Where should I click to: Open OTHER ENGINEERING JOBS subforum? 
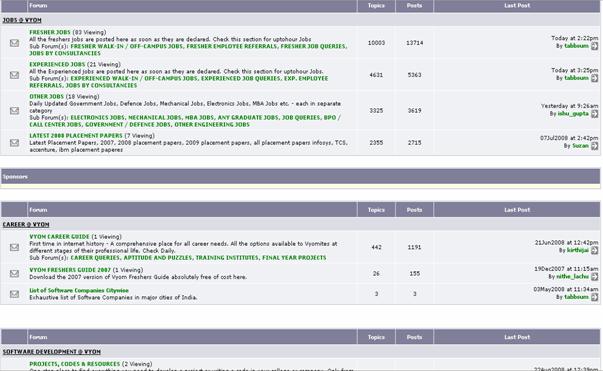coord(212,125)
